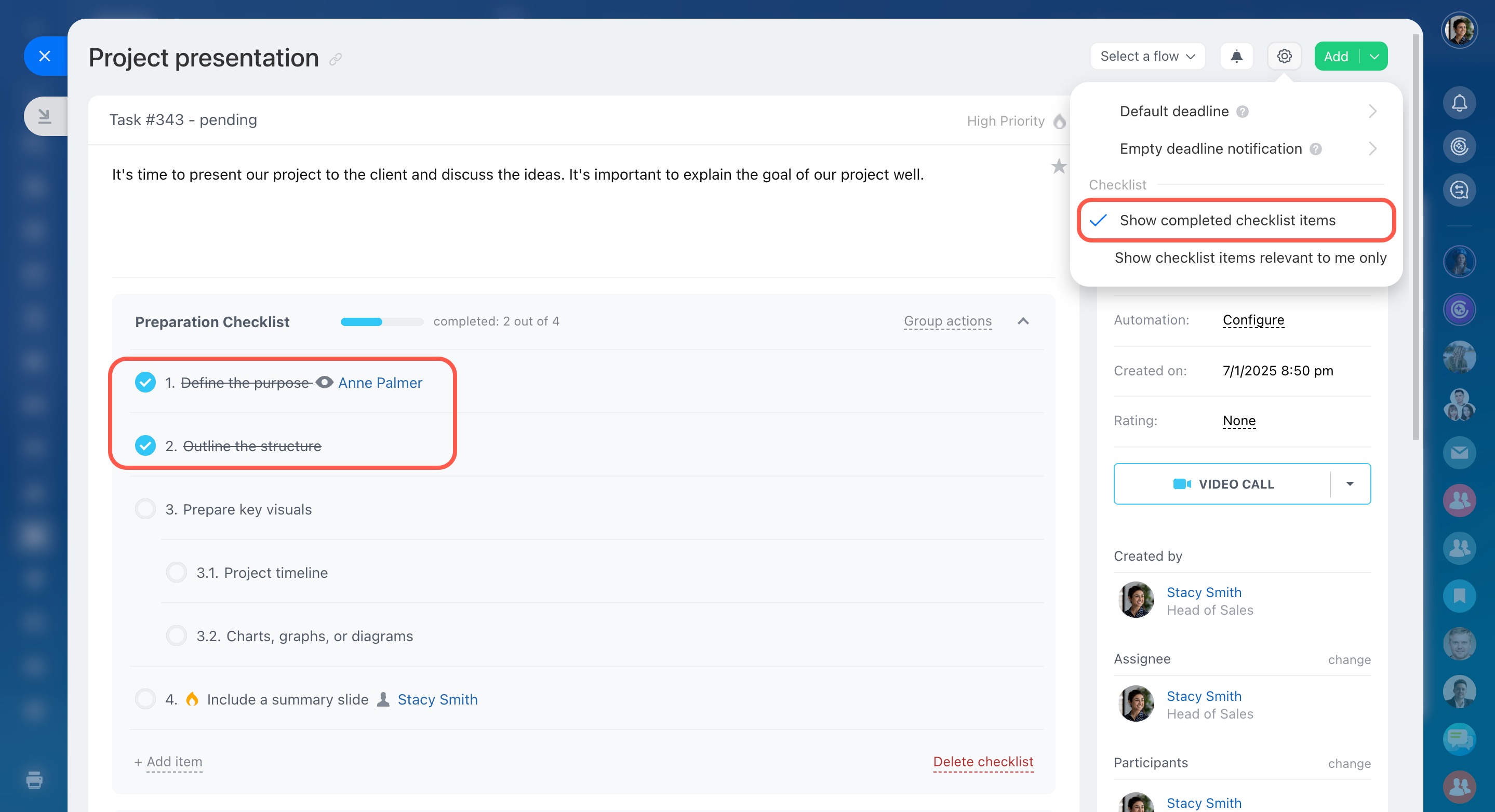Screen dimensions: 1495x812
Task: Click the checklist completion progress bar
Action: [381, 321]
